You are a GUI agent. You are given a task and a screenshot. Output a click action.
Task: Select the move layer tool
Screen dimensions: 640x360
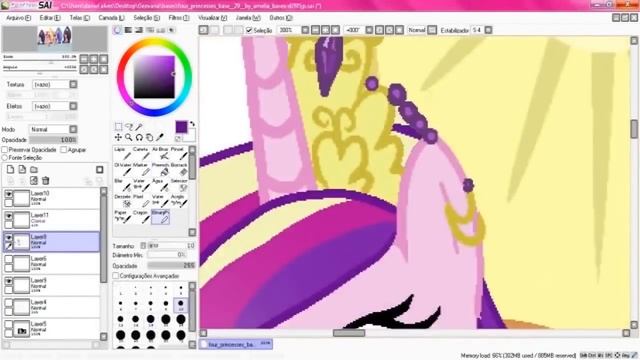pyautogui.click(x=118, y=138)
